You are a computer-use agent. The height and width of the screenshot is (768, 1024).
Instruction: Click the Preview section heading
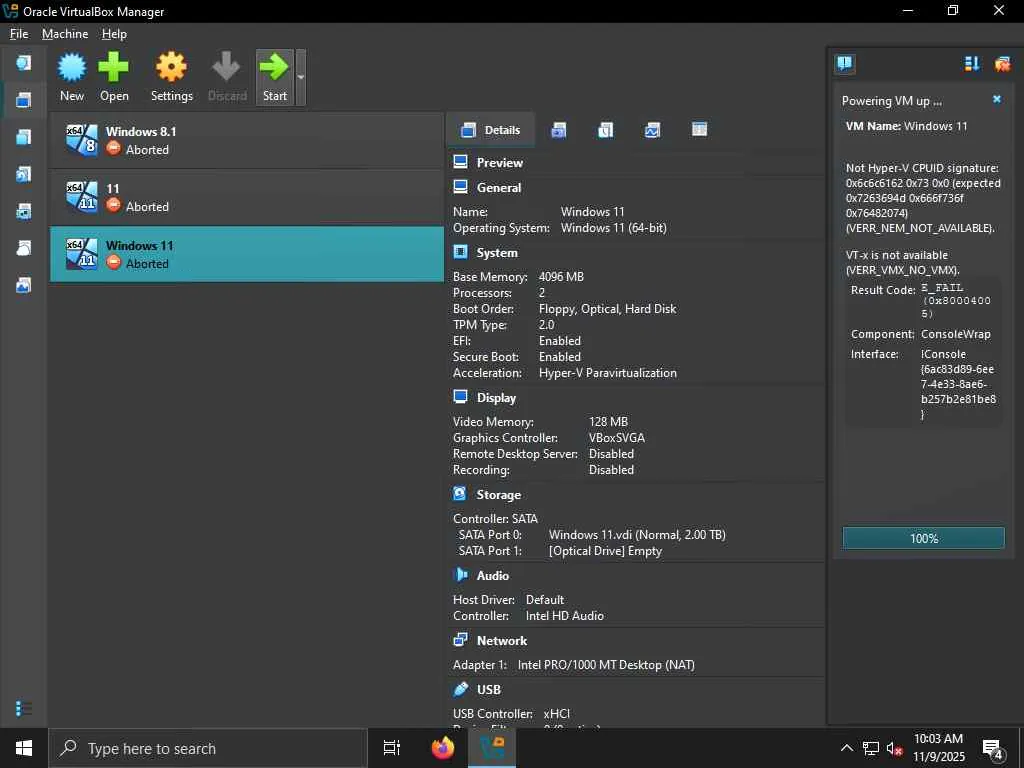point(500,163)
